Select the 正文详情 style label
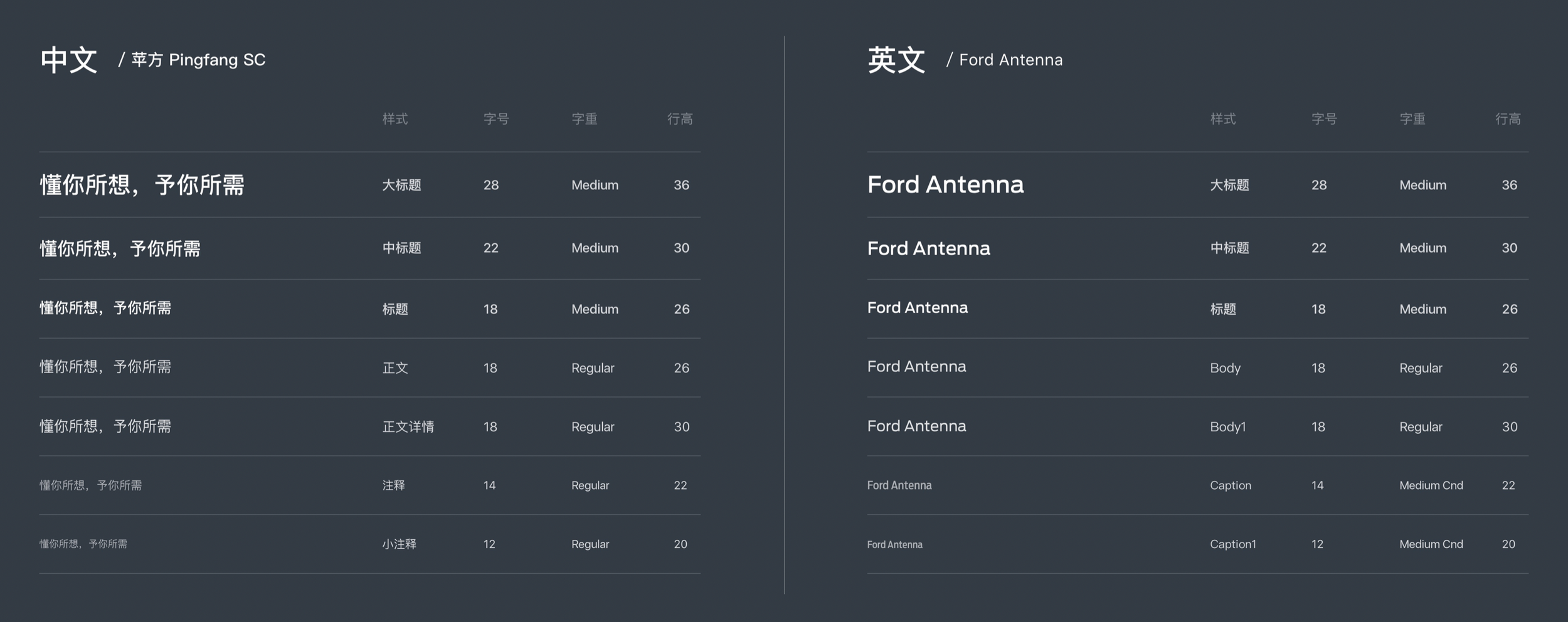Viewport: 1568px width, 622px height. 408,427
